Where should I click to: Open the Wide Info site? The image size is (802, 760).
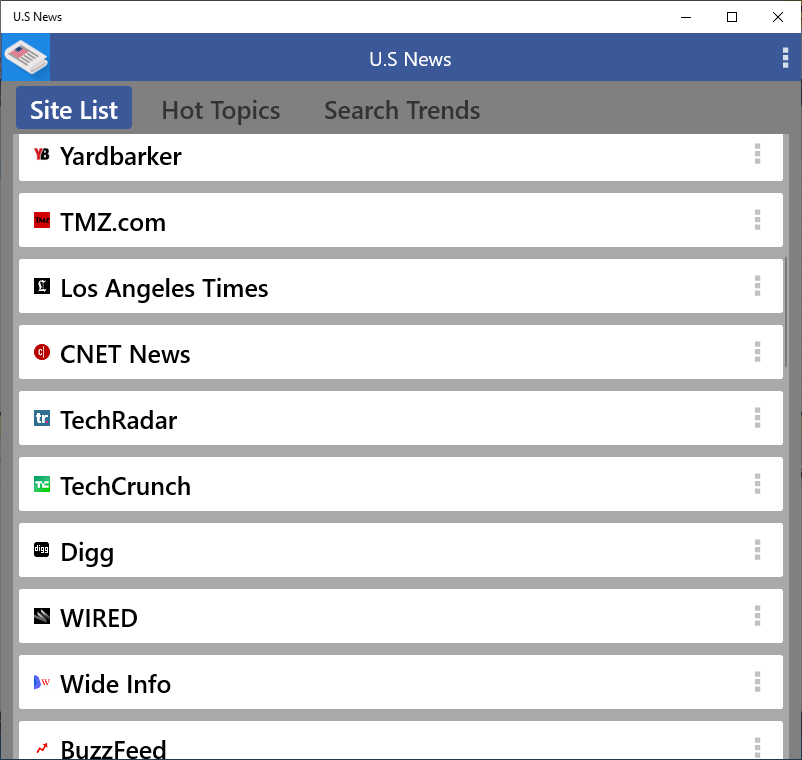400,682
